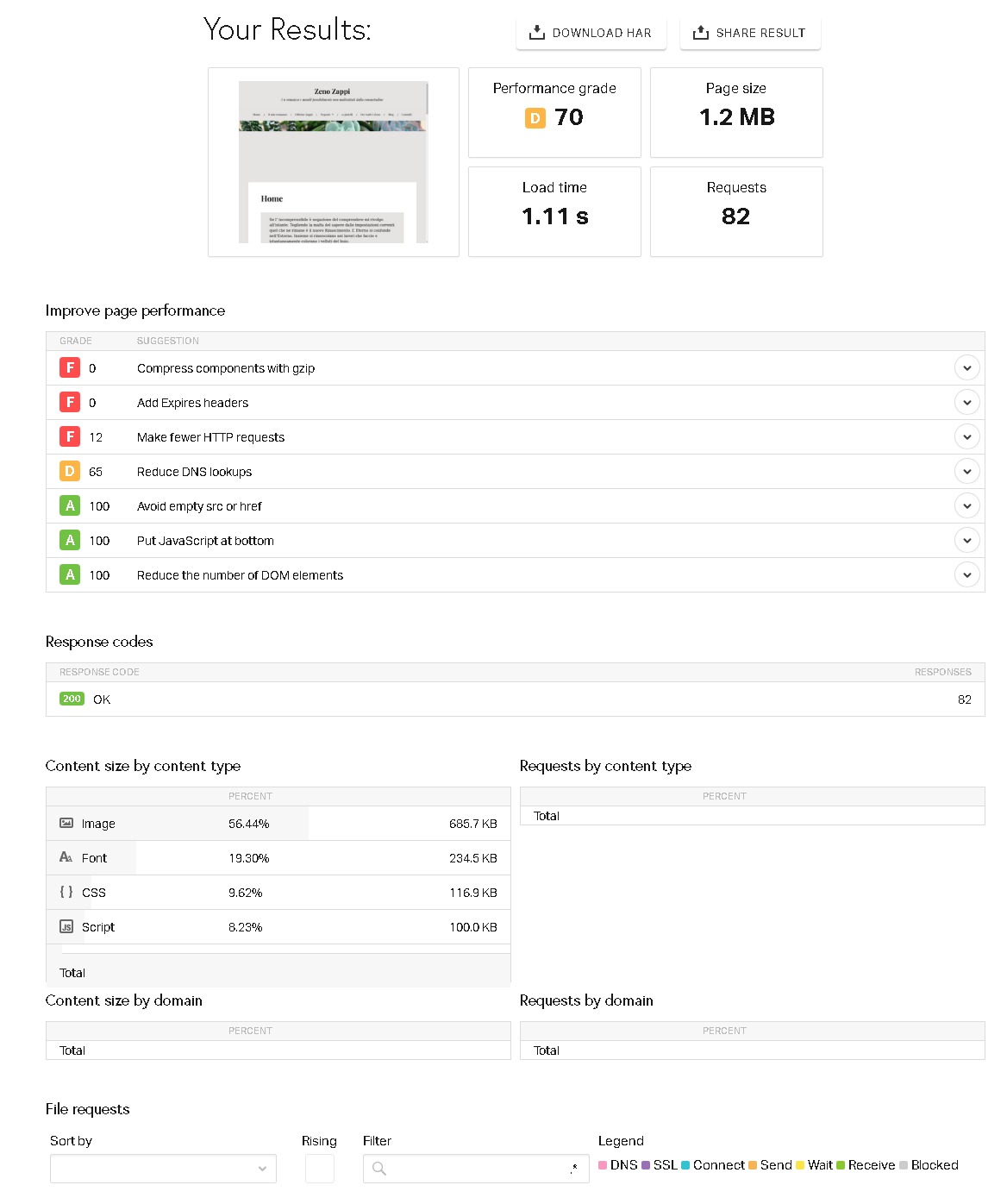Click the Script JS icon
This screenshot has height=1204, width=1007.
[x=66, y=927]
